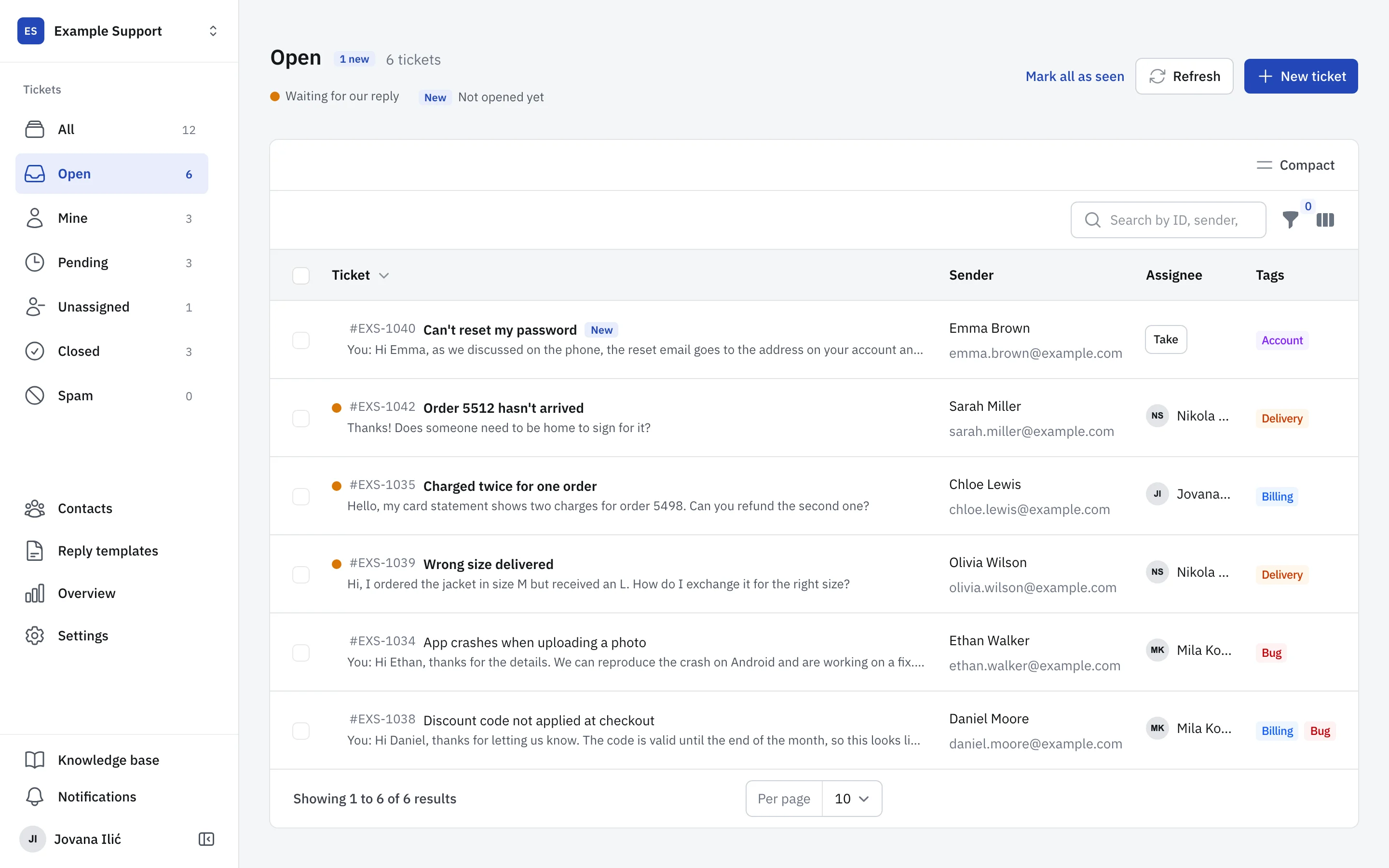Click the filter funnel icon

pyautogui.click(x=1290, y=220)
